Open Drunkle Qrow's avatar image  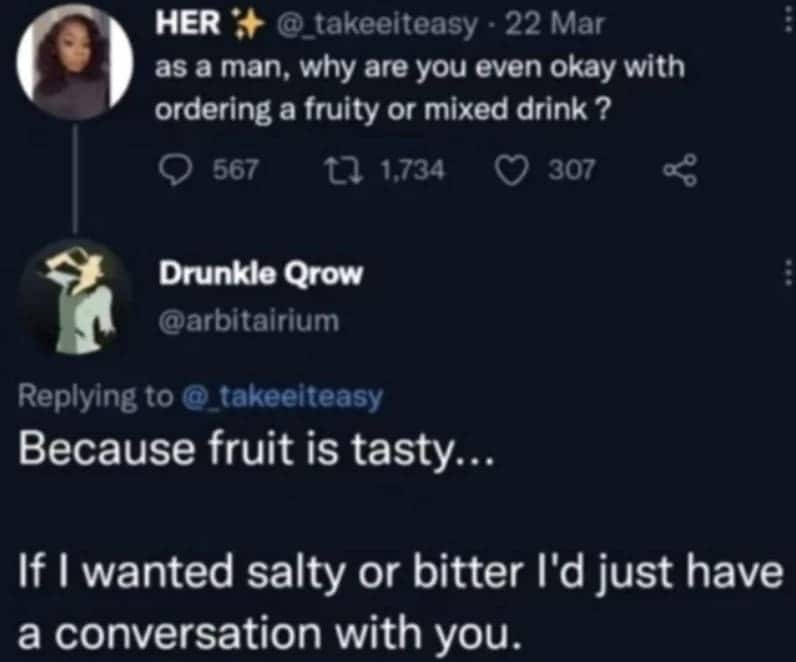coord(75,297)
